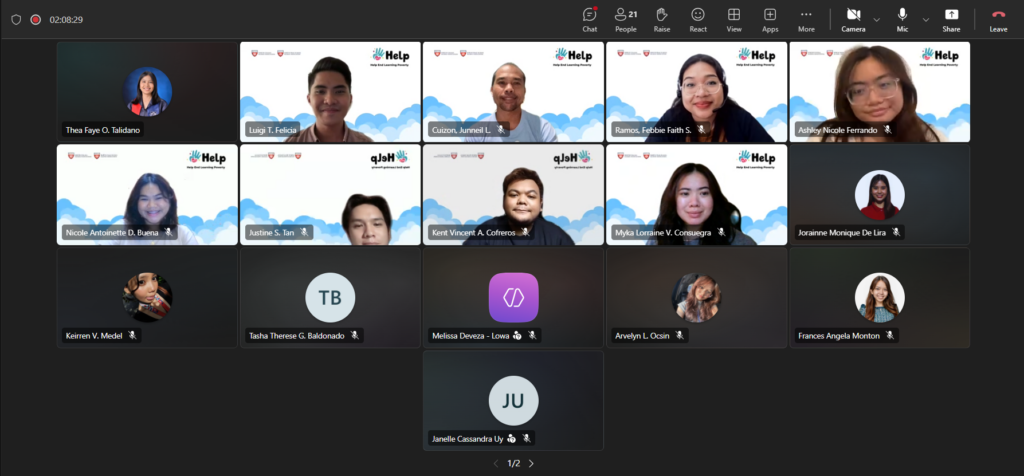
Task: Expand the Mic options dropdown arrow
Action: [x=925, y=20]
